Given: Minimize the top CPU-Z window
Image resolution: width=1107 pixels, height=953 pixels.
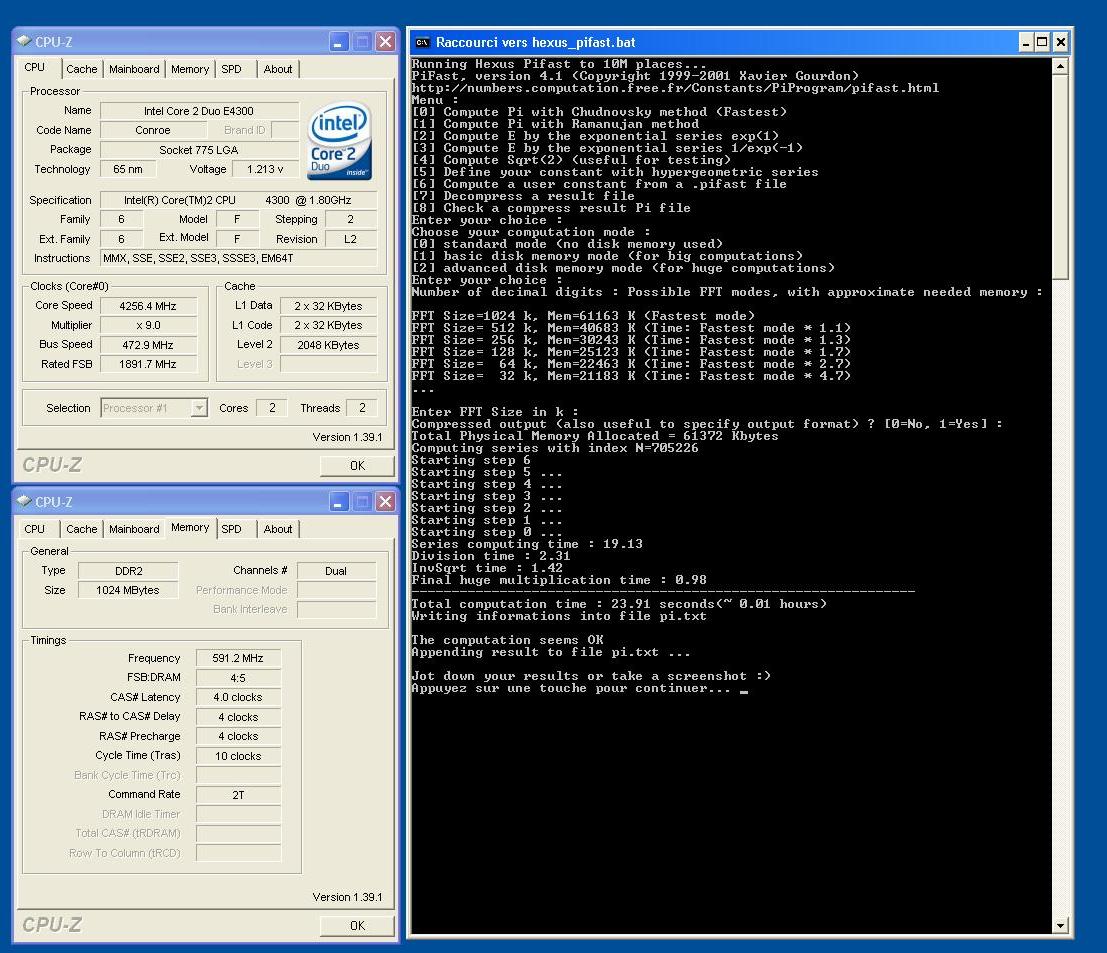Looking at the screenshot, I should 339,42.
